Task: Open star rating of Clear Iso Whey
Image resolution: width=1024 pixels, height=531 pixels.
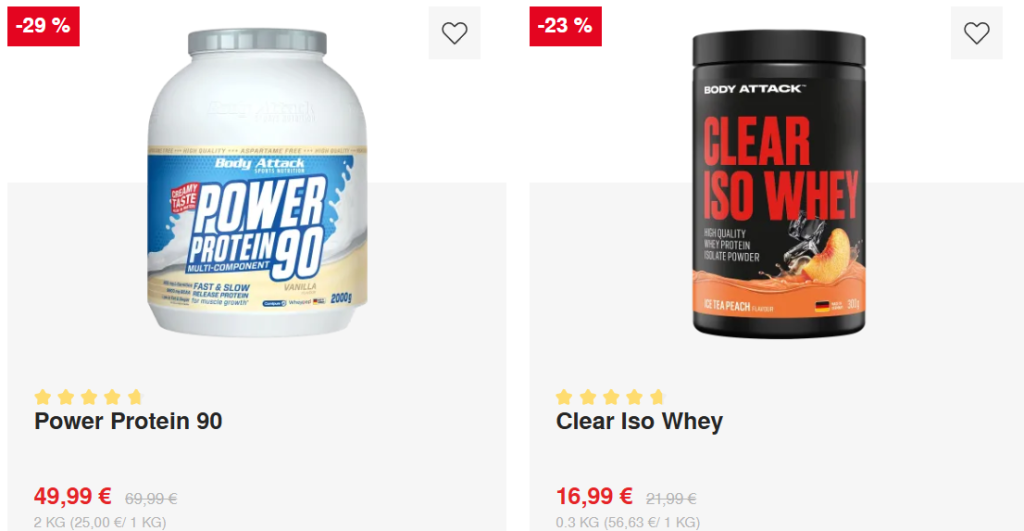Action: click(610, 396)
